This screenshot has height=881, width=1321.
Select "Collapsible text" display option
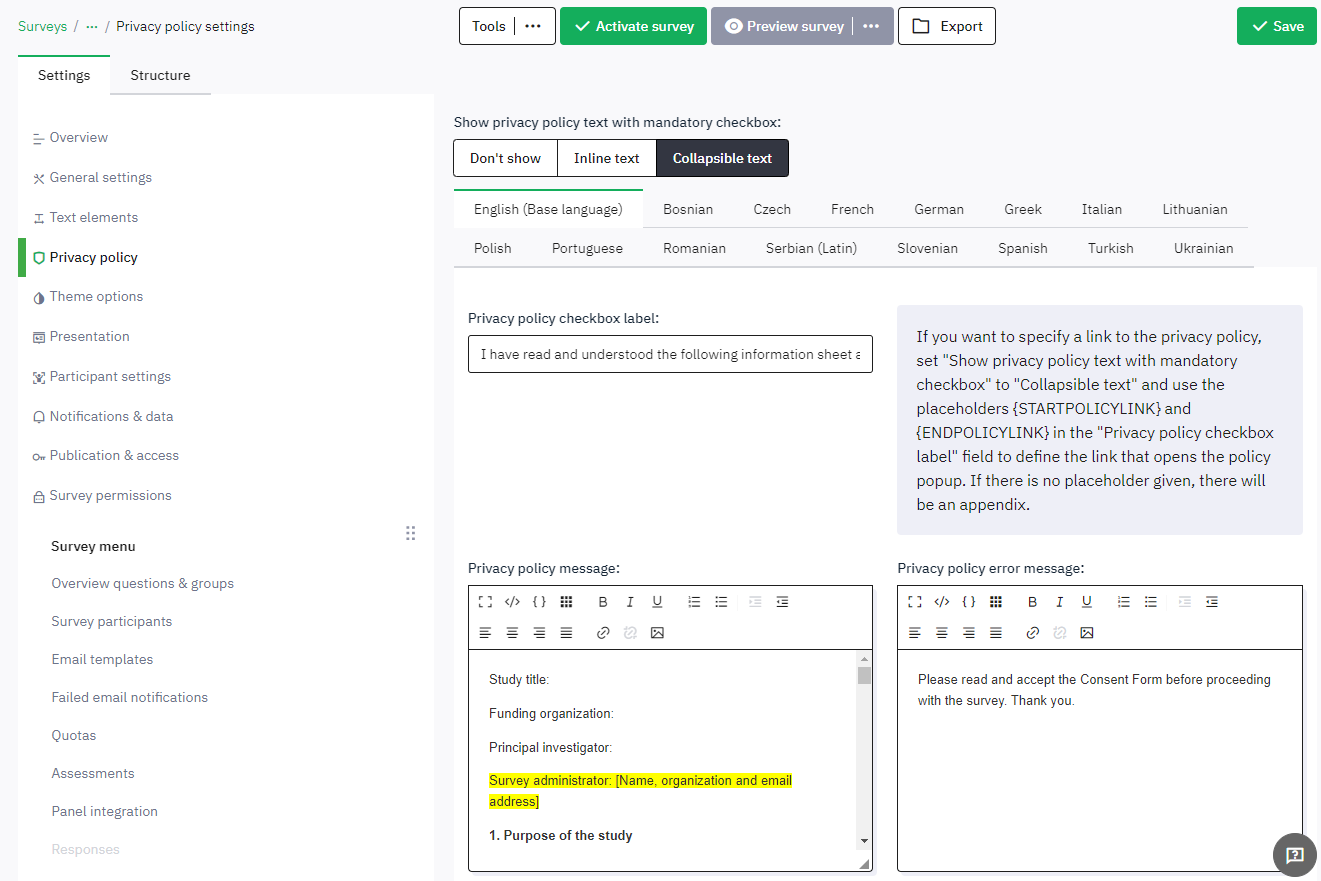point(722,158)
